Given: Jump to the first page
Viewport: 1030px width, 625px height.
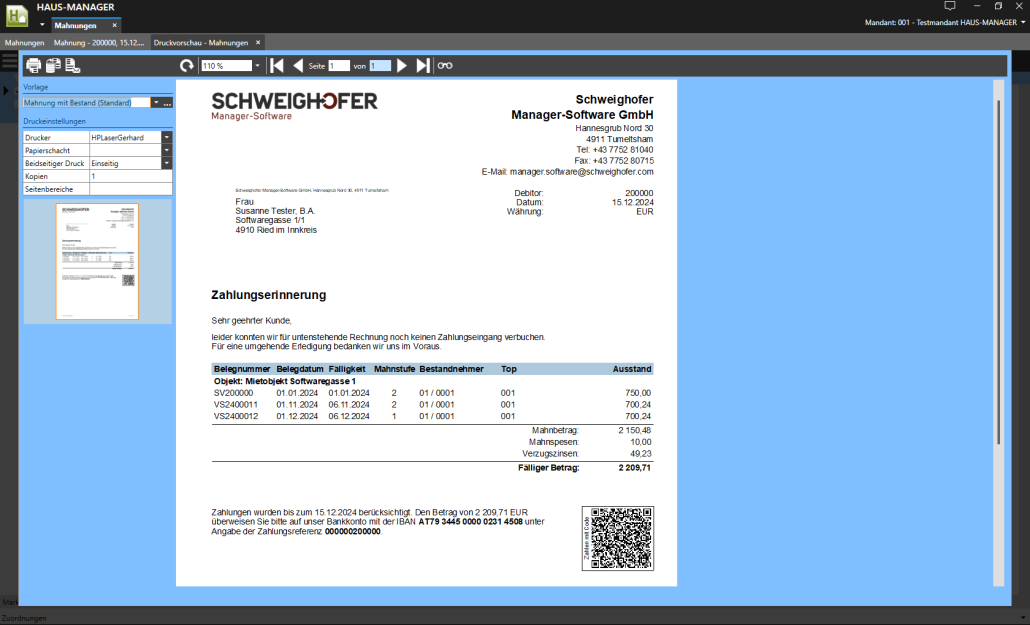Looking at the screenshot, I should (x=277, y=66).
